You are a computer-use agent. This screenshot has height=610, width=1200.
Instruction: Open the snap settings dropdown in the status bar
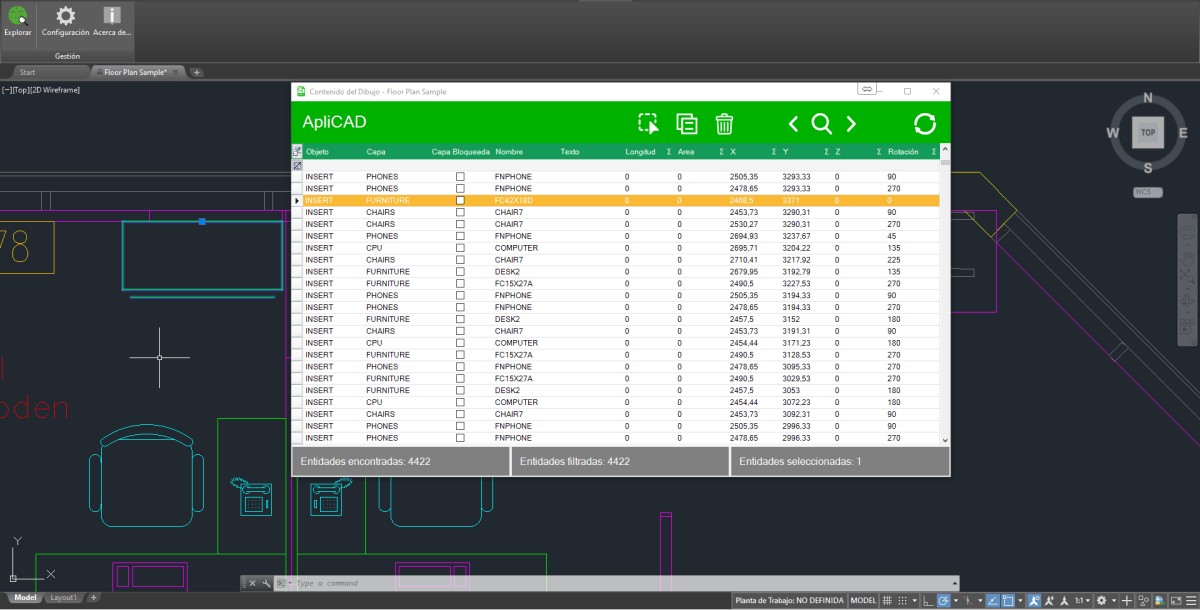[x=915, y=600]
